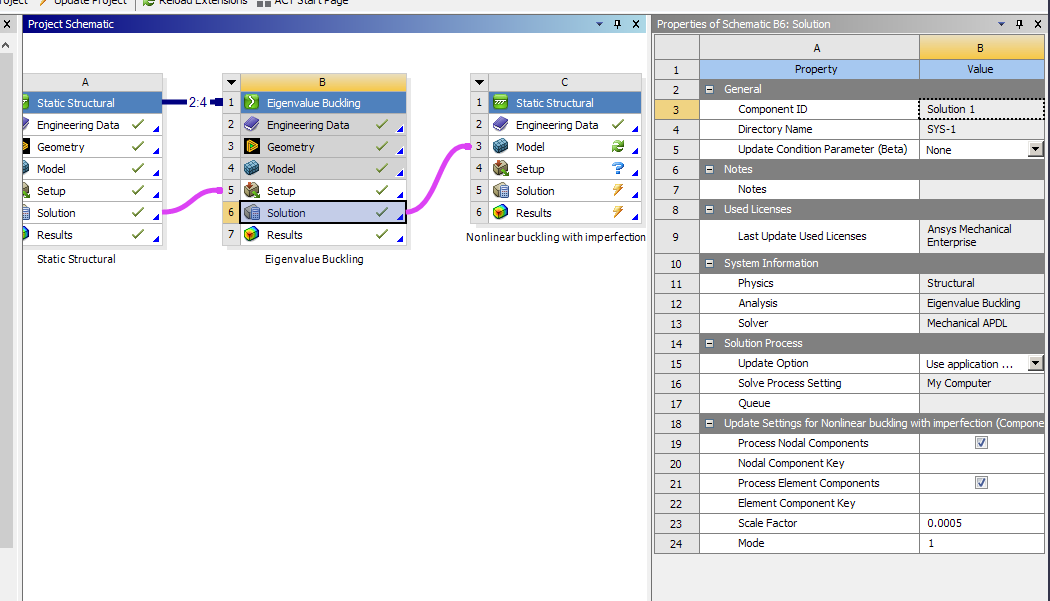Select Engineering Data cell in system B
The image size is (1050, 601).
308,125
